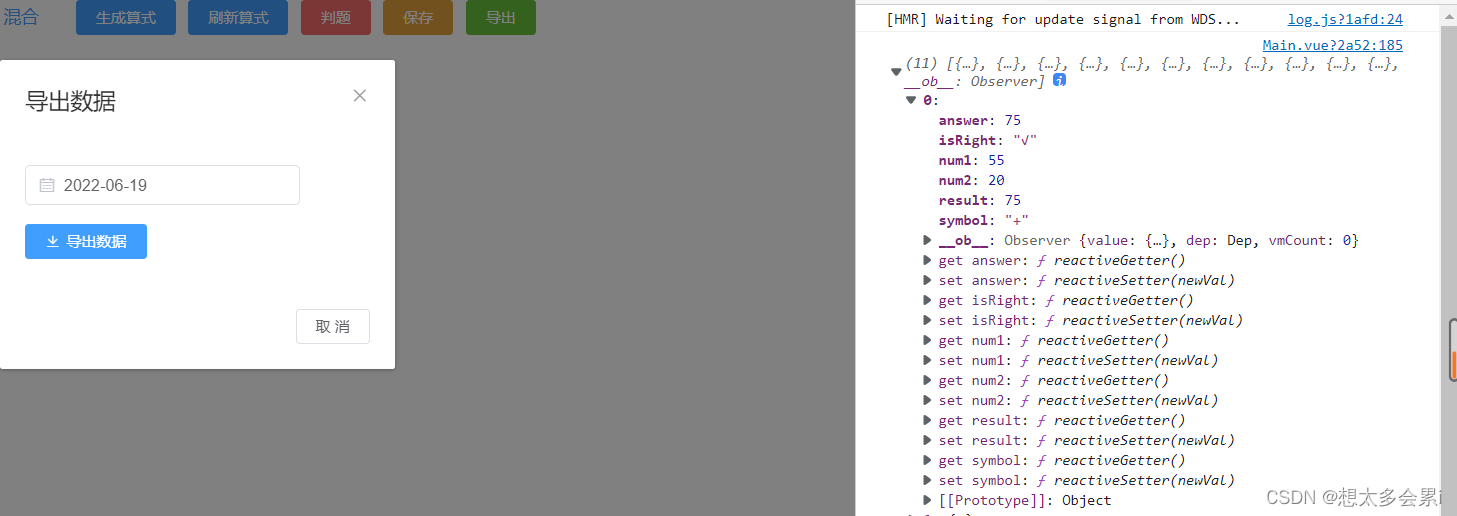The height and width of the screenshot is (516, 1457).
Task: Open the log.js?1afd:24 source link
Action: [x=1345, y=19]
